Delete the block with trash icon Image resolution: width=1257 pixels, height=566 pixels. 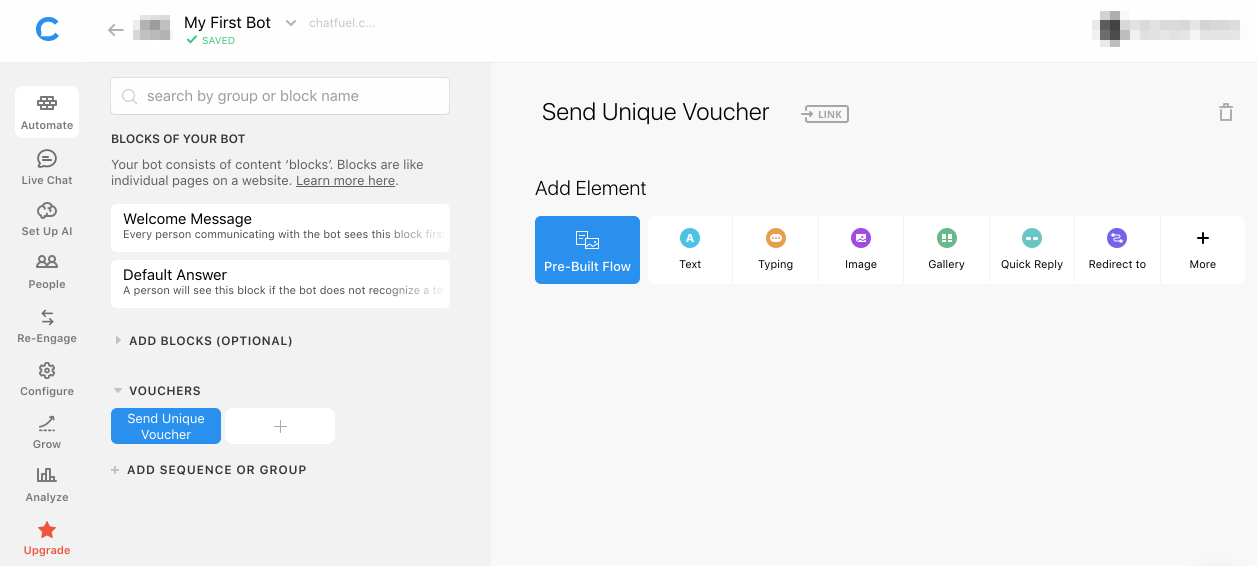1225,112
